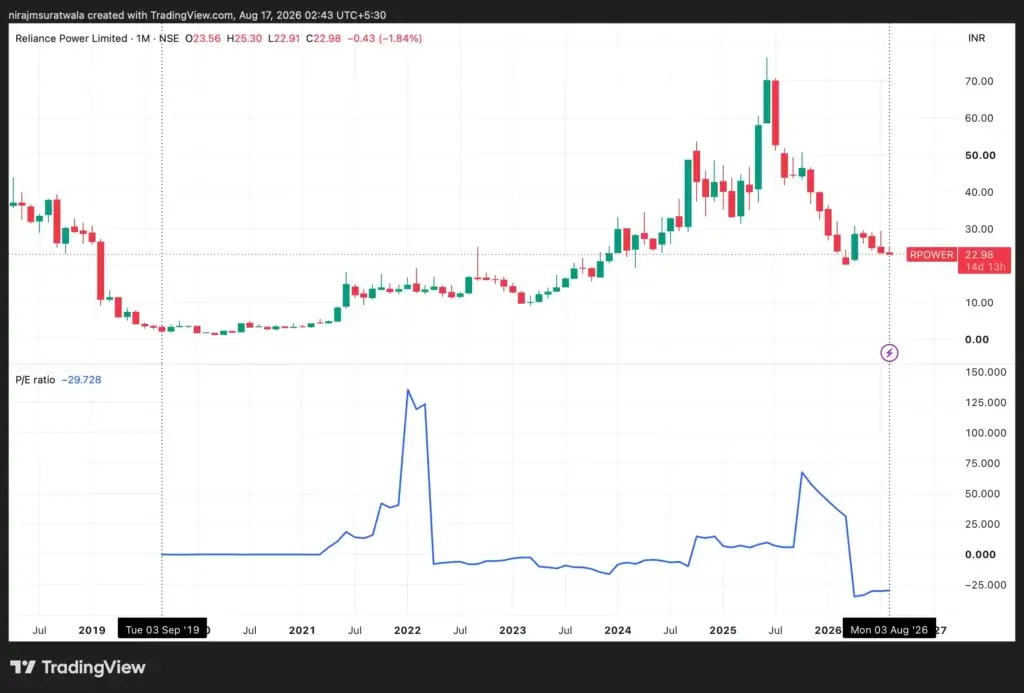Click the 100.000 P/E axis label
This screenshot has width=1024, height=693.
[x=985, y=433]
